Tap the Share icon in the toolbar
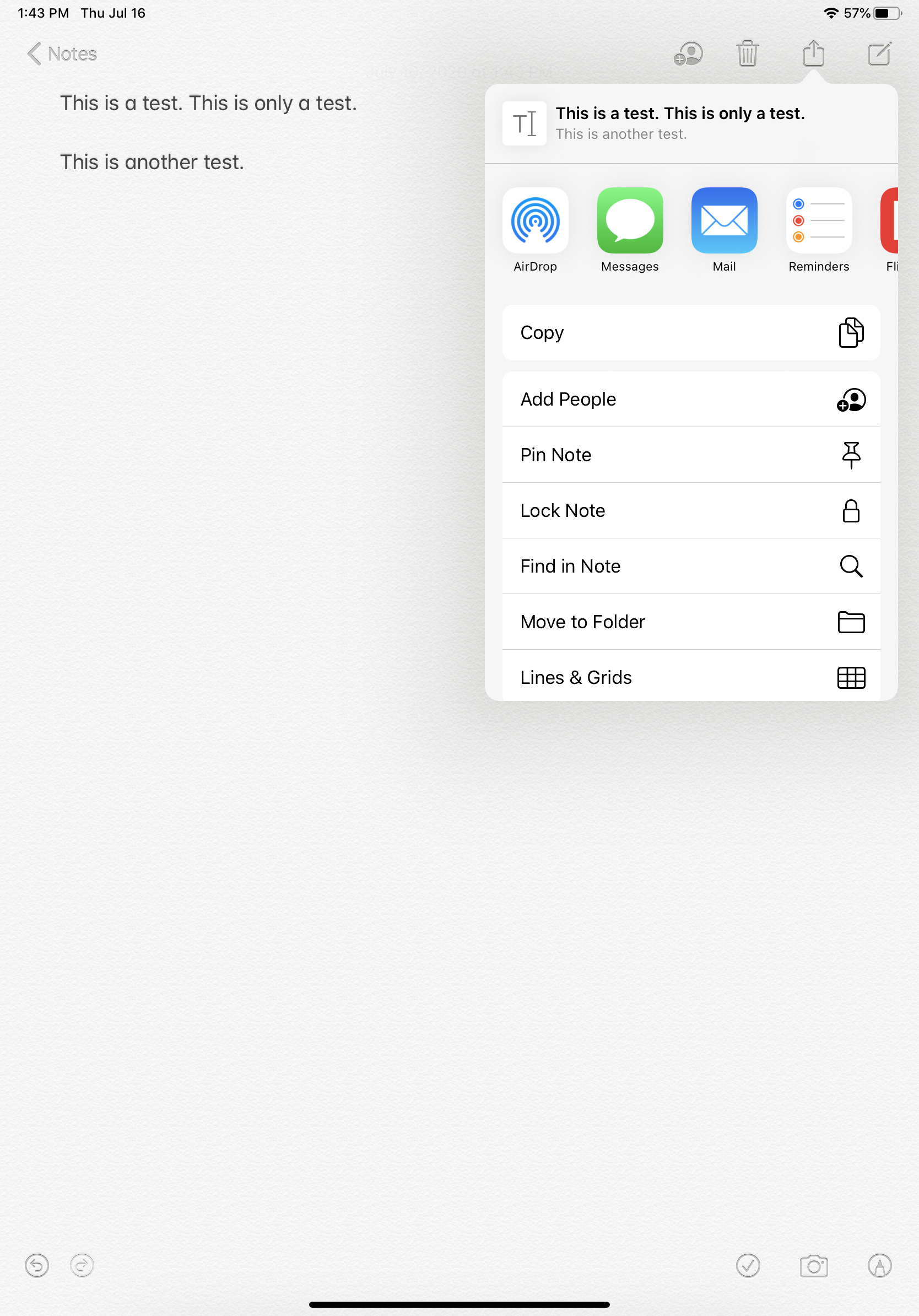 tap(814, 53)
